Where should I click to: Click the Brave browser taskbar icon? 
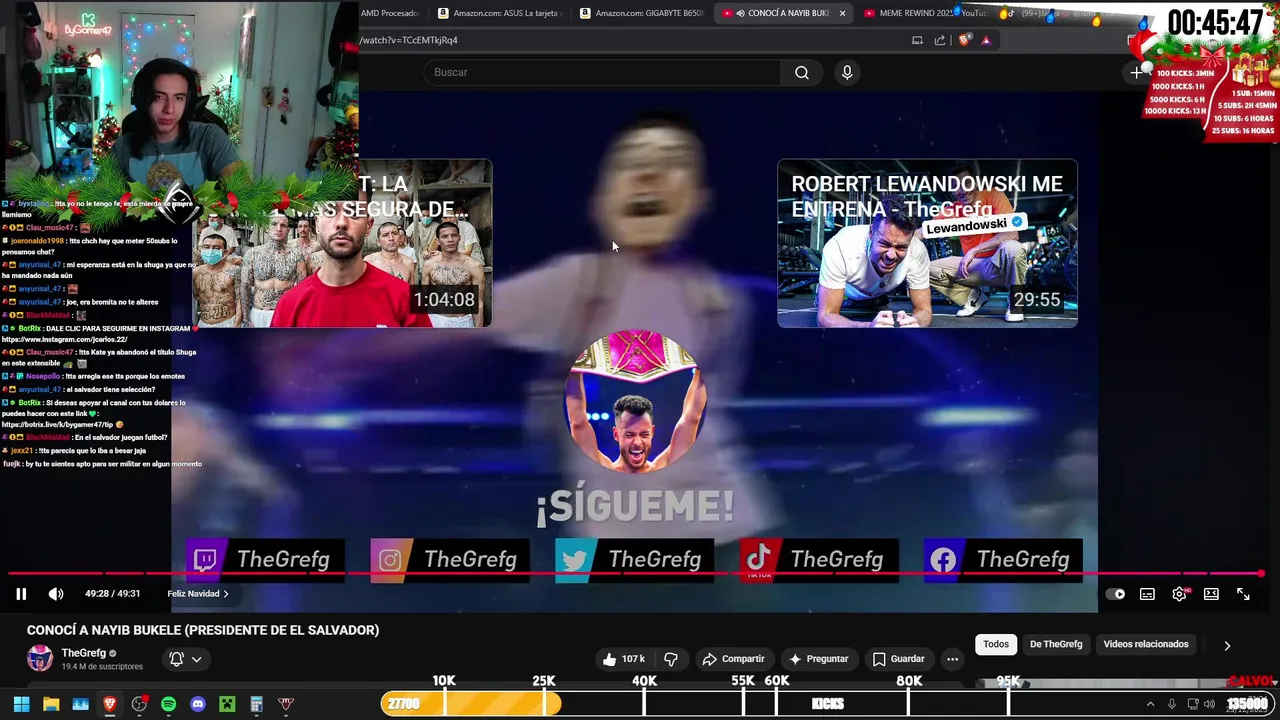tap(110, 704)
